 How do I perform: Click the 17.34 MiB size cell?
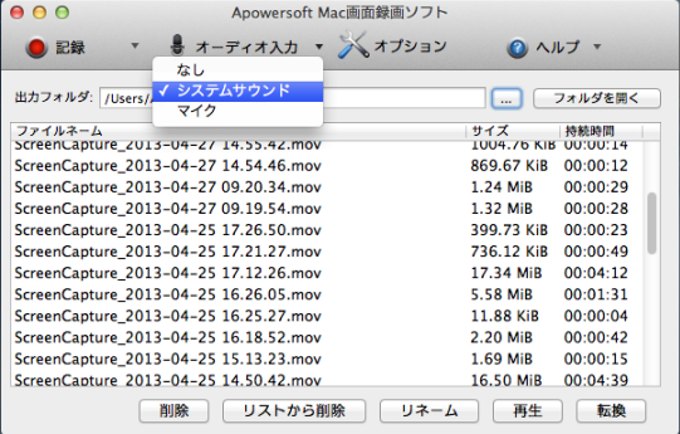[x=506, y=273]
